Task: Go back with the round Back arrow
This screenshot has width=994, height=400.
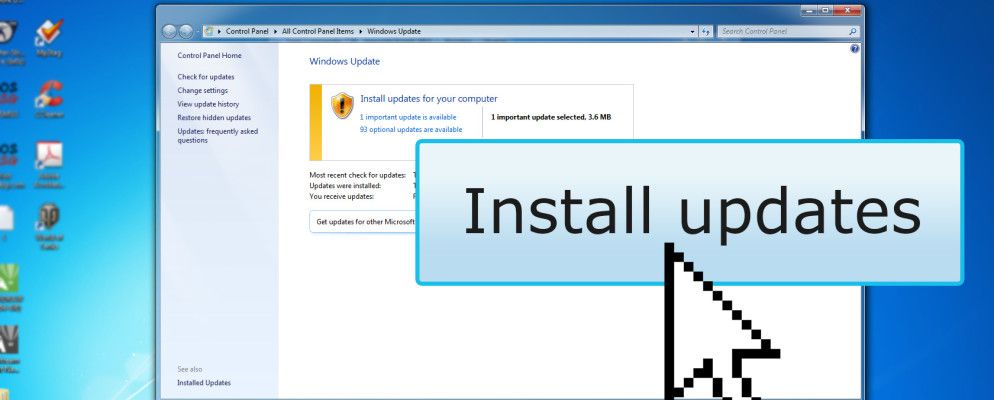Action: click(x=169, y=31)
